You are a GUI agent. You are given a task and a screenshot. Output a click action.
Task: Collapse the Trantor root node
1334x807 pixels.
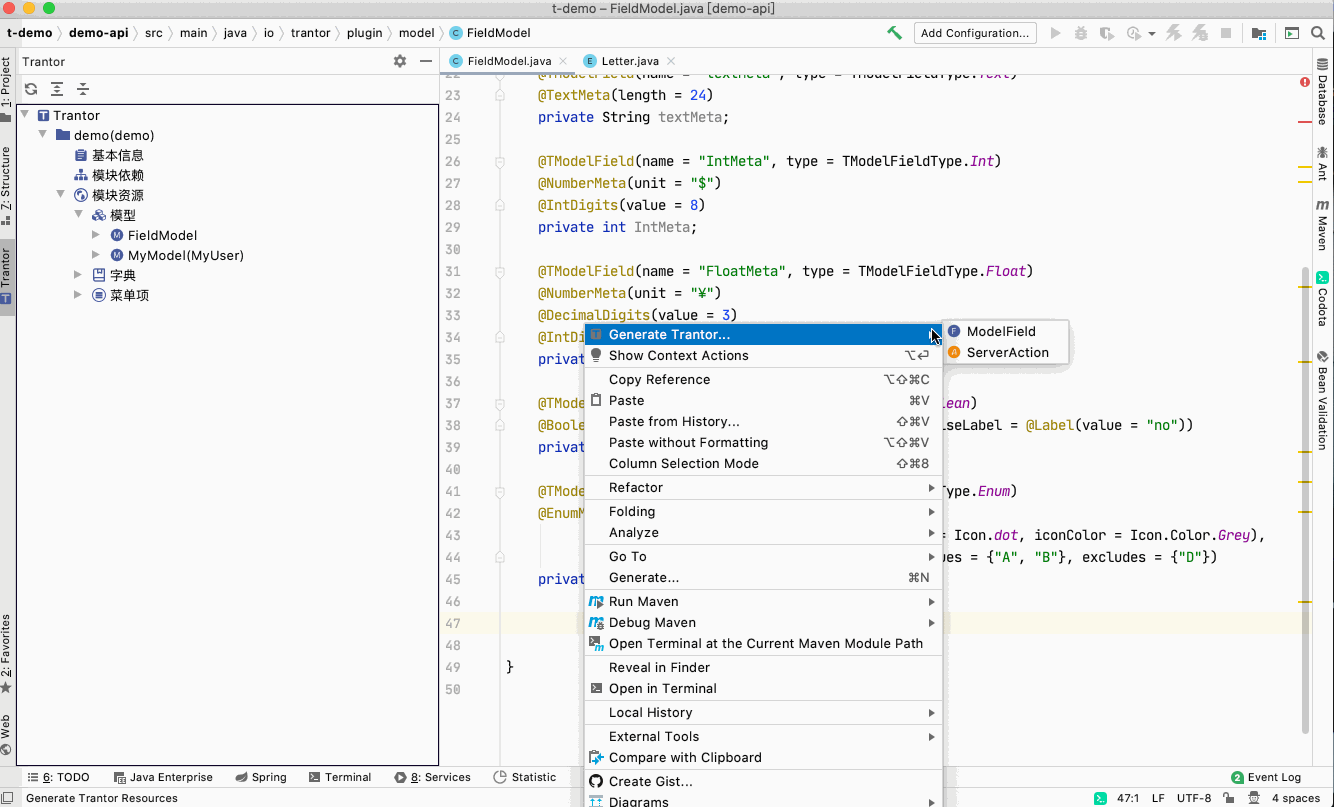(25, 115)
